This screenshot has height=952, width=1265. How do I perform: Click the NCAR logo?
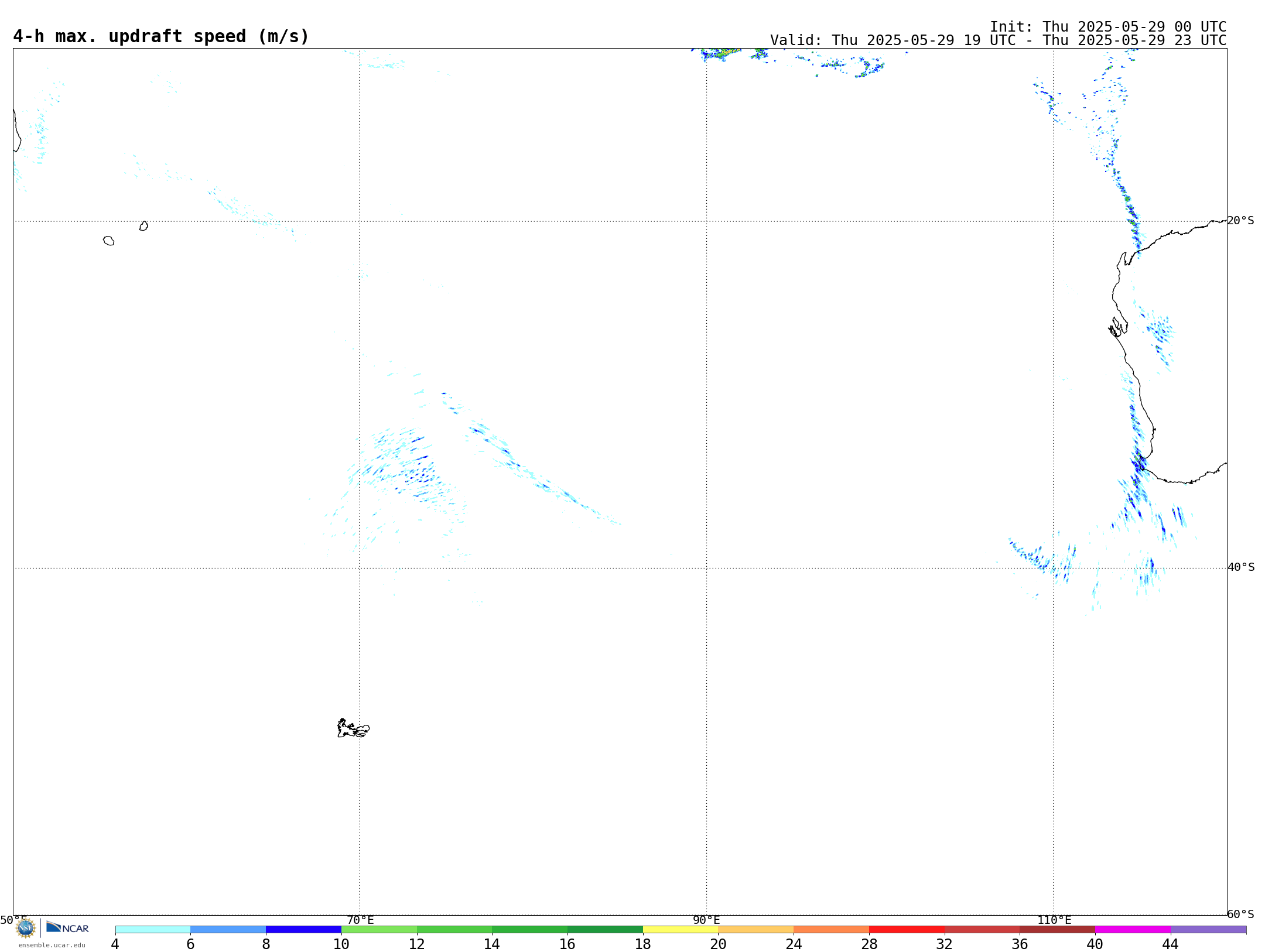coord(67,928)
